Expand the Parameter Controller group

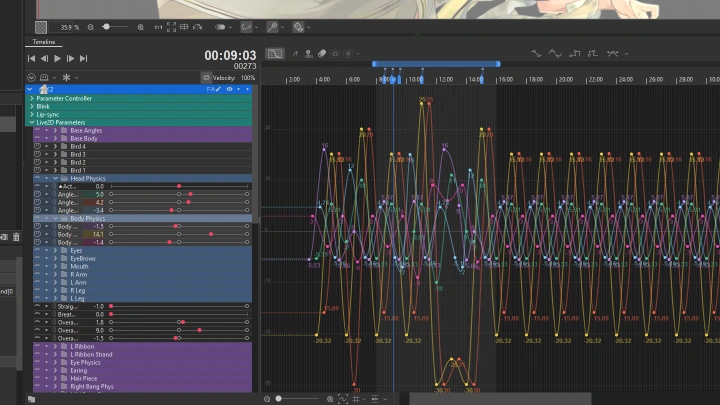click(x=33, y=99)
